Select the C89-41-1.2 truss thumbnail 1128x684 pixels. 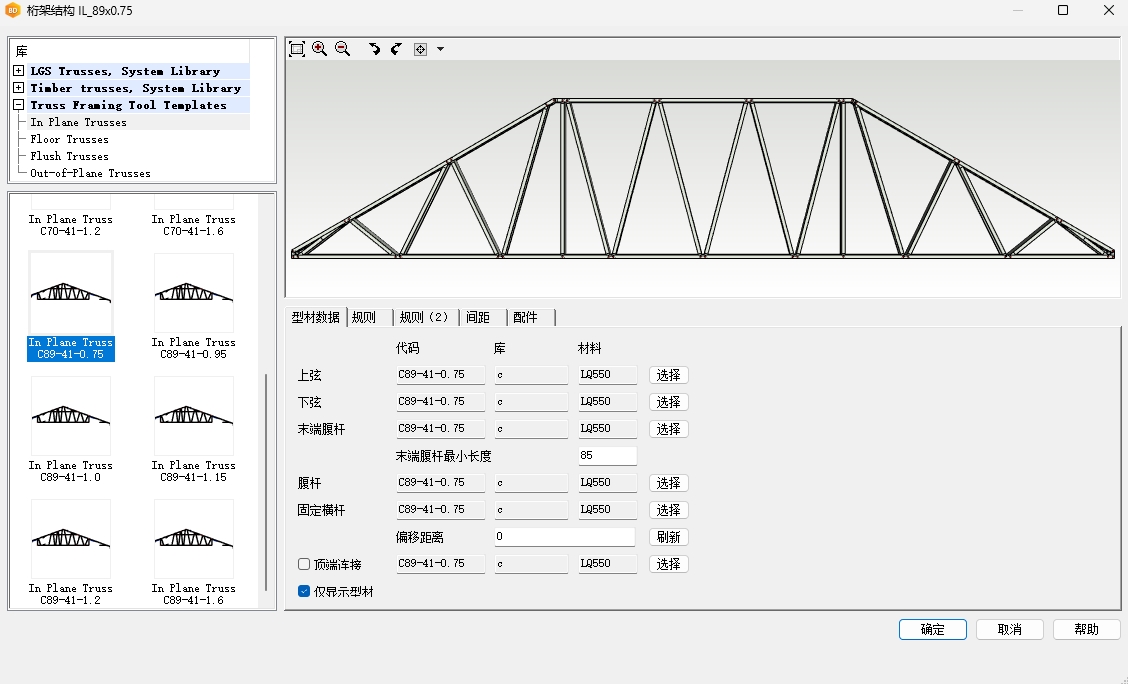[70, 538]
